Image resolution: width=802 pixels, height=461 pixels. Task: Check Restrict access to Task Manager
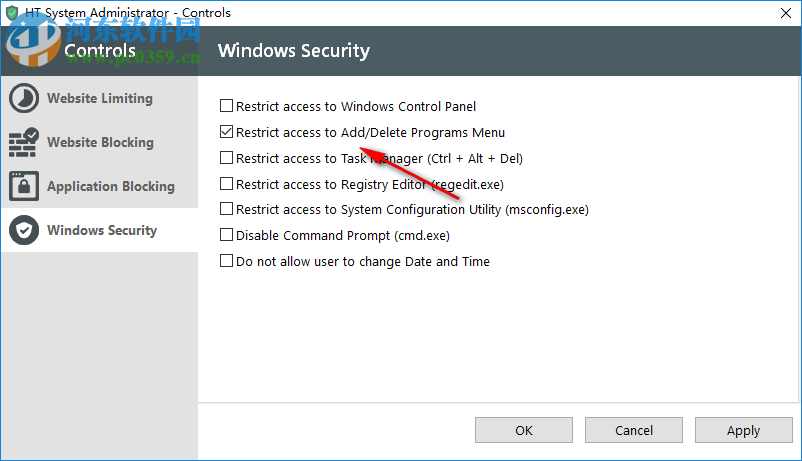point(227,158)
